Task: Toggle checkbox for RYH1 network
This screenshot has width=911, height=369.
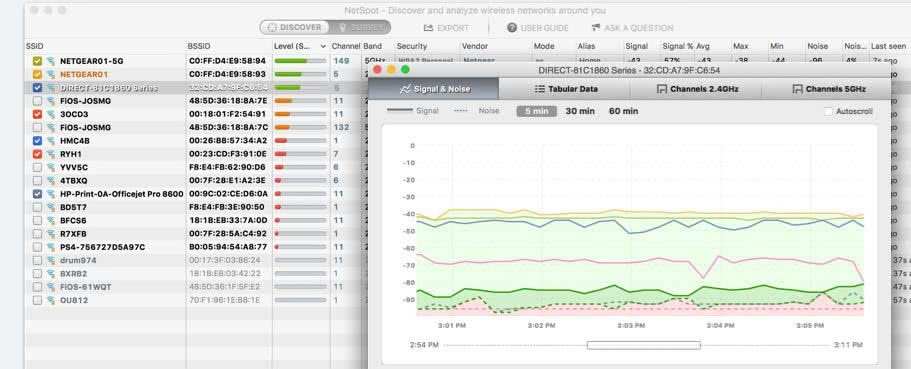Action: 37,154
